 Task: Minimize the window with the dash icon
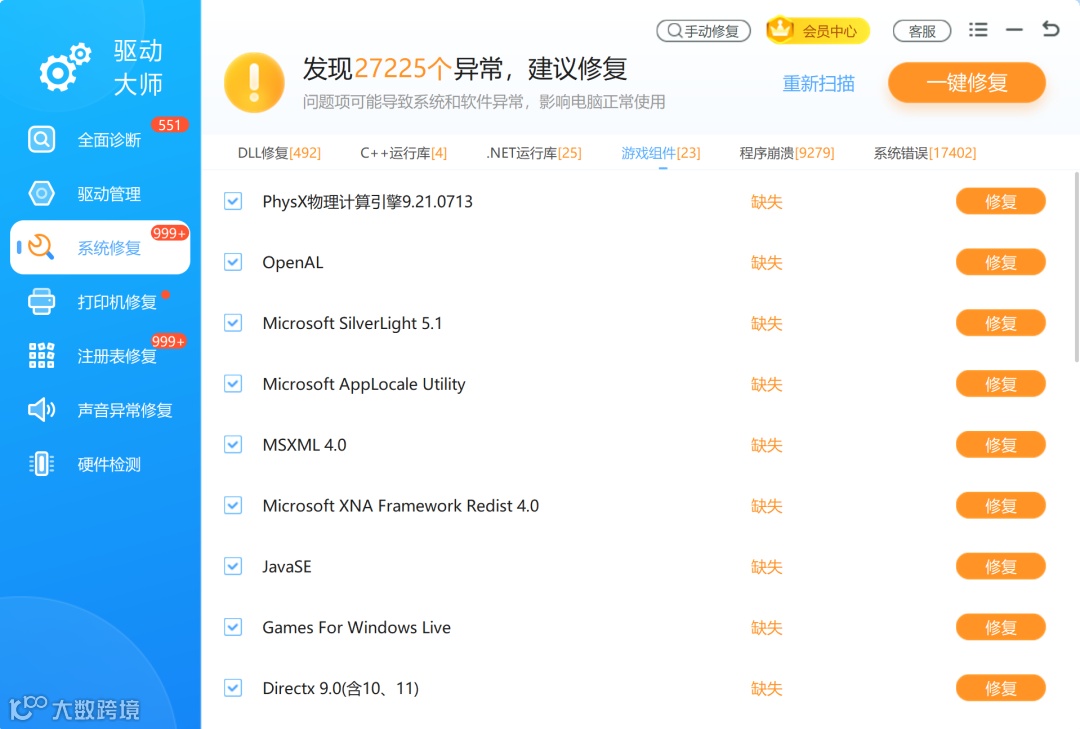[1014, 30]
